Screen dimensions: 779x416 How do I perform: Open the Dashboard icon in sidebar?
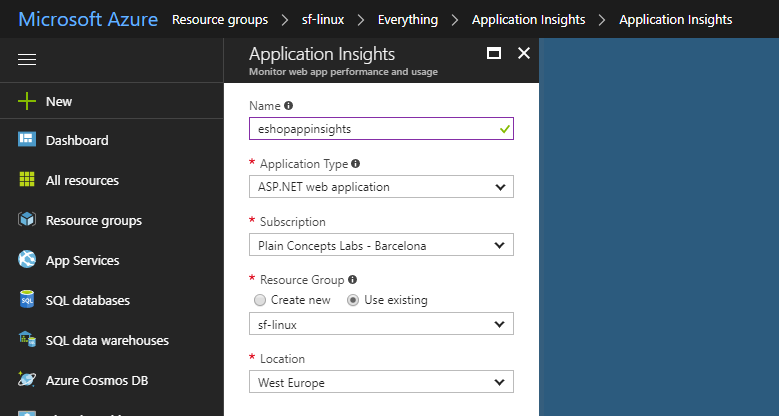pos(27,141)
